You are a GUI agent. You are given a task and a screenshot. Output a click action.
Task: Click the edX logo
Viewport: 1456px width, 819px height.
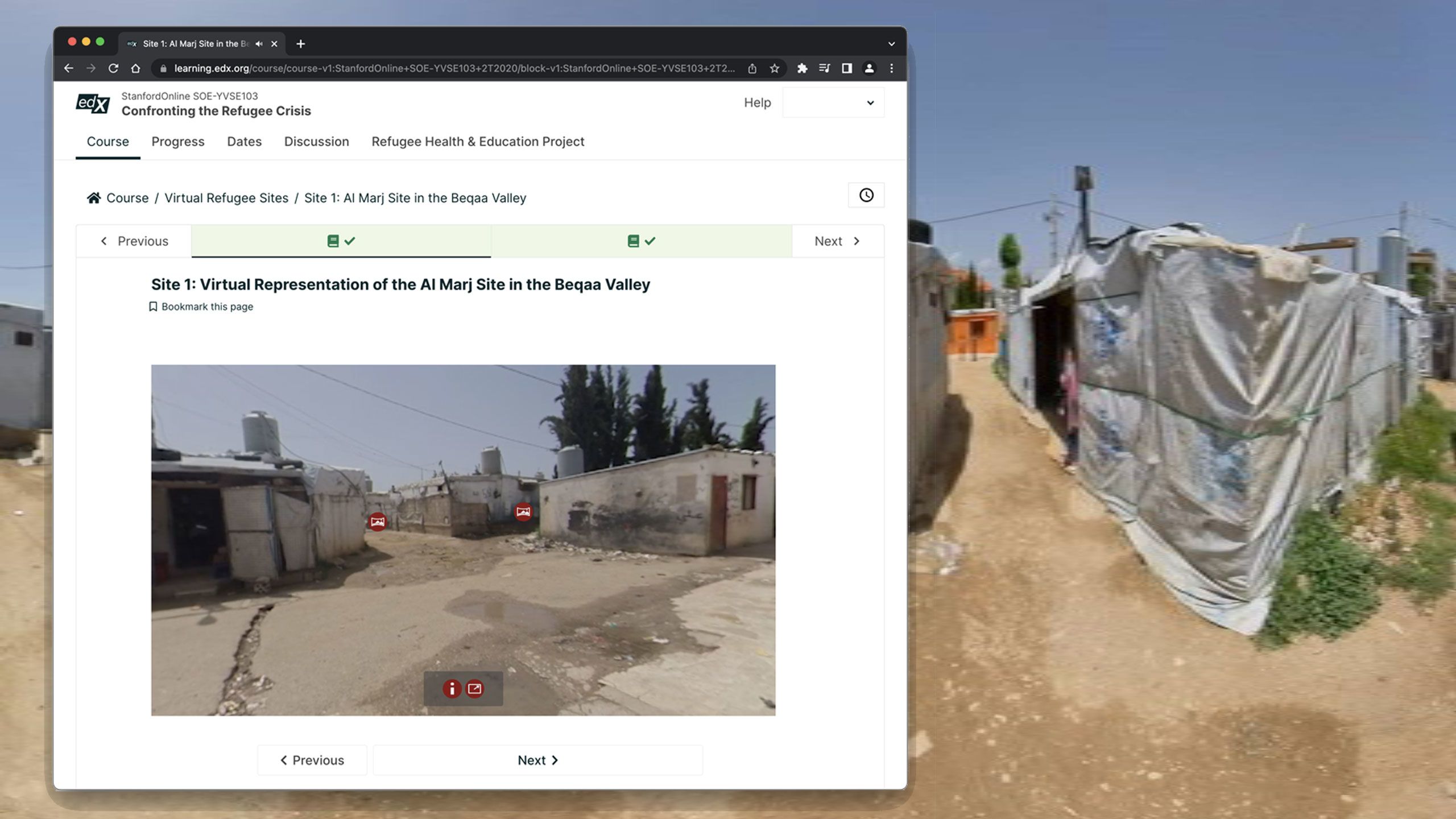point(93,104)
